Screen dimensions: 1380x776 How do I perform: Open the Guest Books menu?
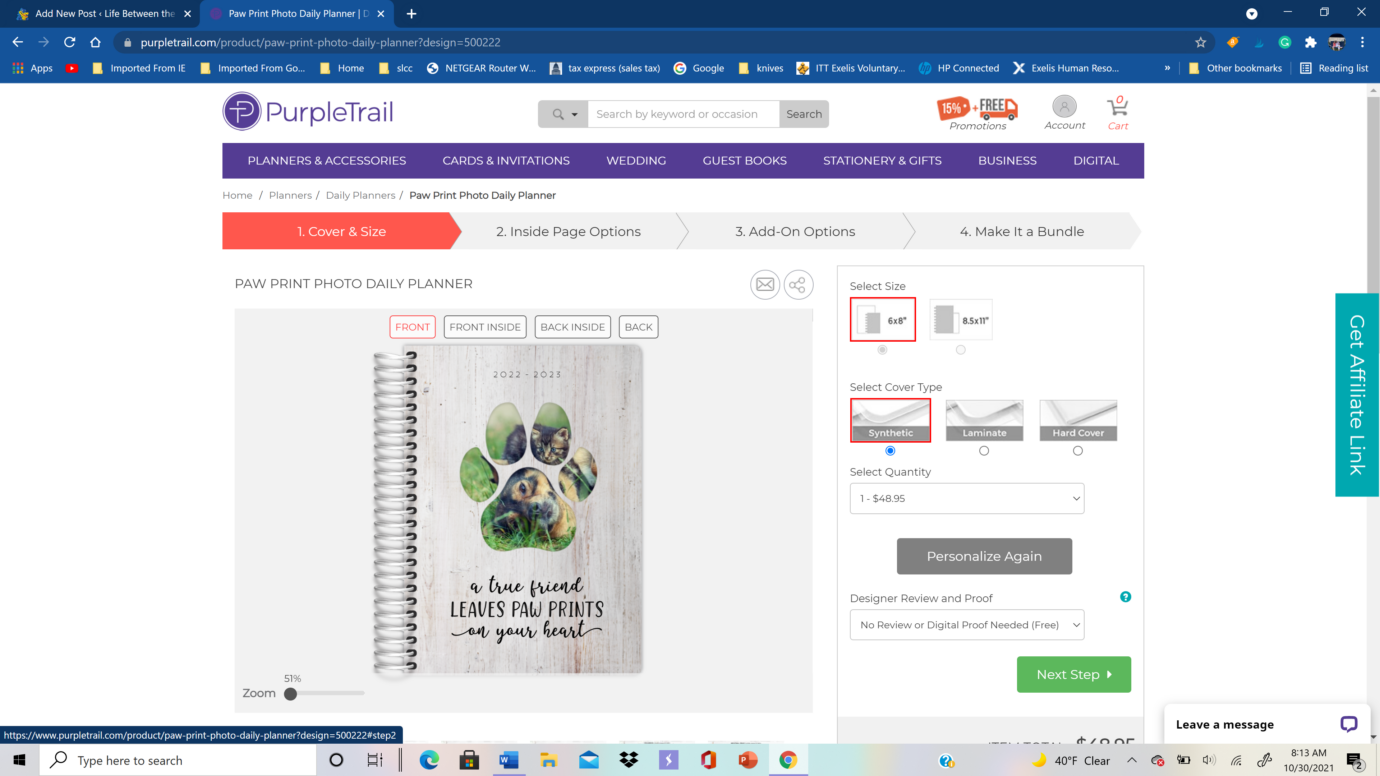click(x=745, y=161)
